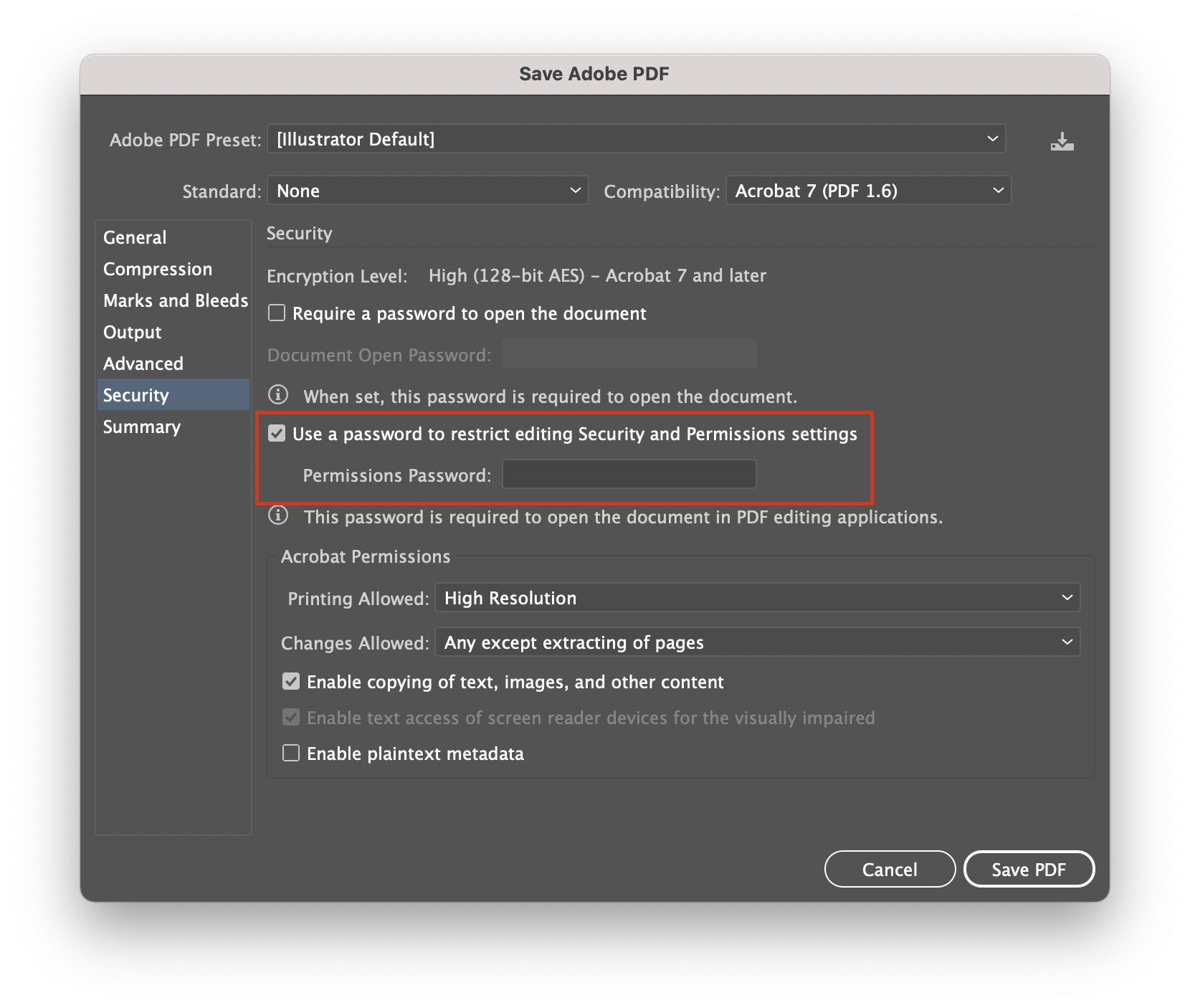Select the Output category
This screenshot has height=1008, width=1190.
(132, 332)
